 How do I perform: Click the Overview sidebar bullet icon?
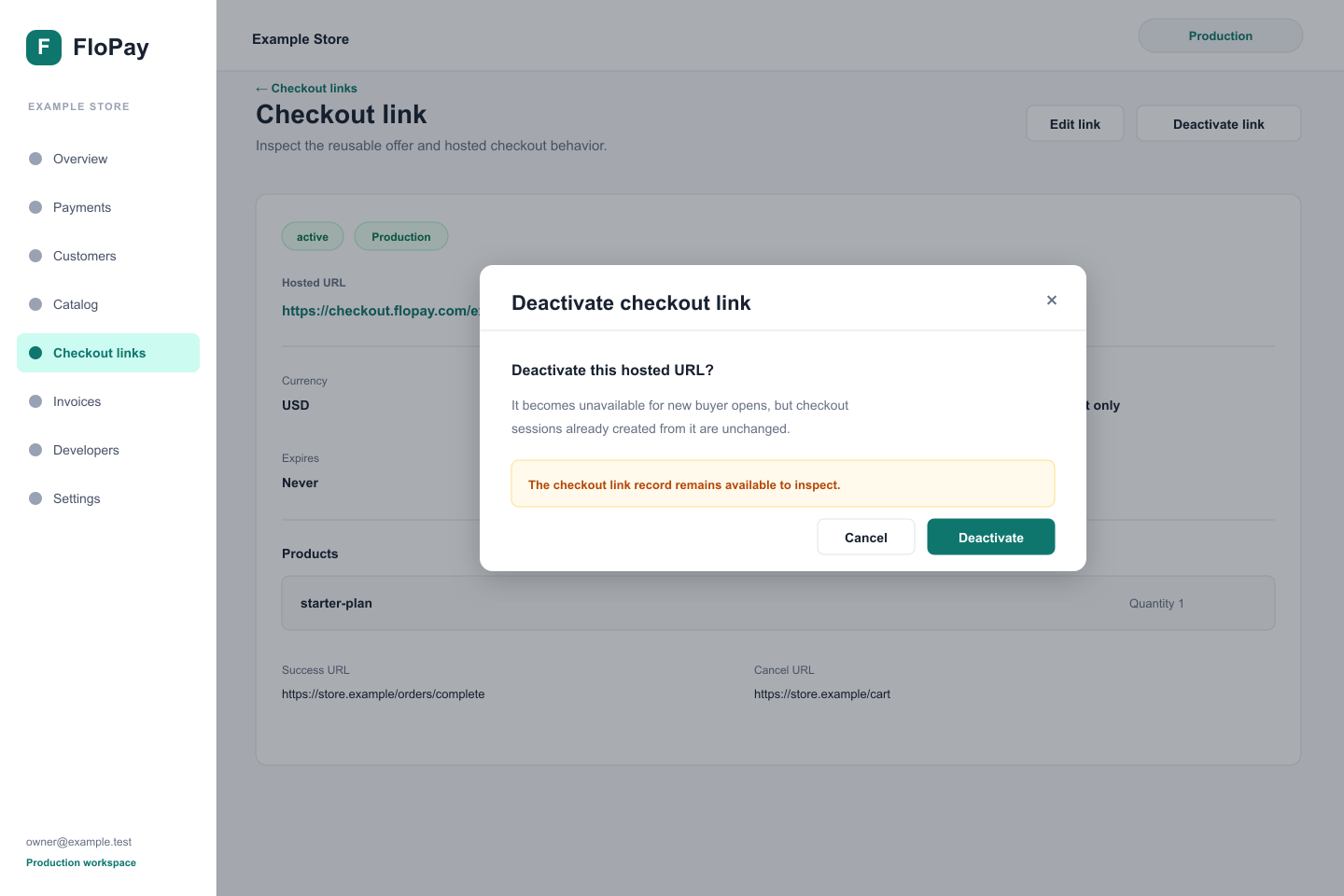pos(35,159)
